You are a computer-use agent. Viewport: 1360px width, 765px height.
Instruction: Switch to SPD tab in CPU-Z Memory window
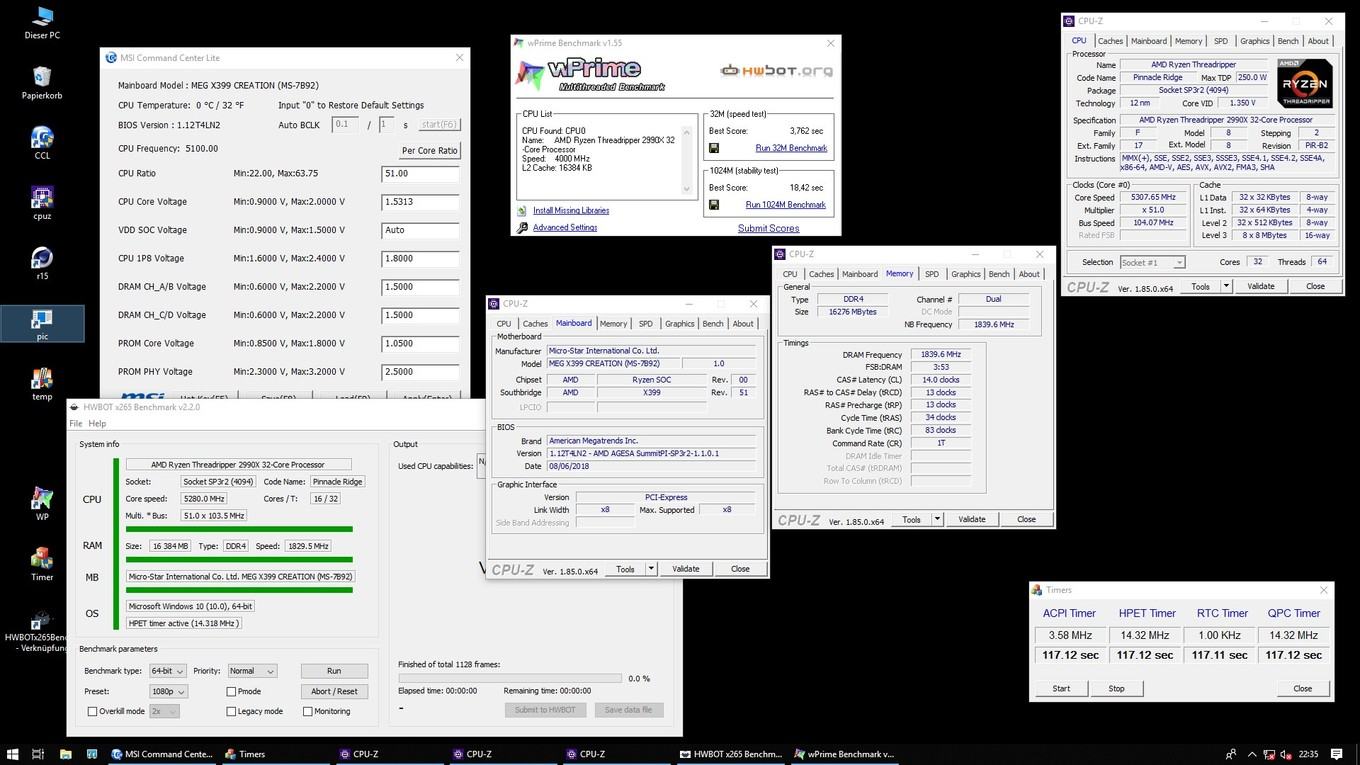(932, 274)
